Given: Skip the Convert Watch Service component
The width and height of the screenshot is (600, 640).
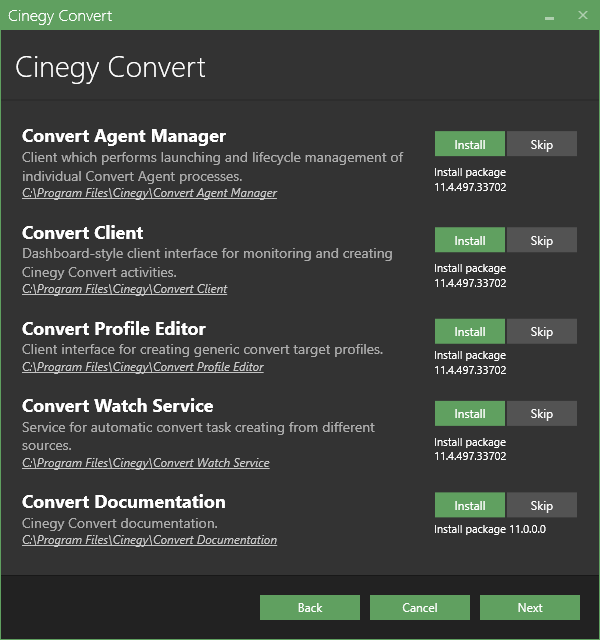Looking at the screenshot, I should pos(542,413).
